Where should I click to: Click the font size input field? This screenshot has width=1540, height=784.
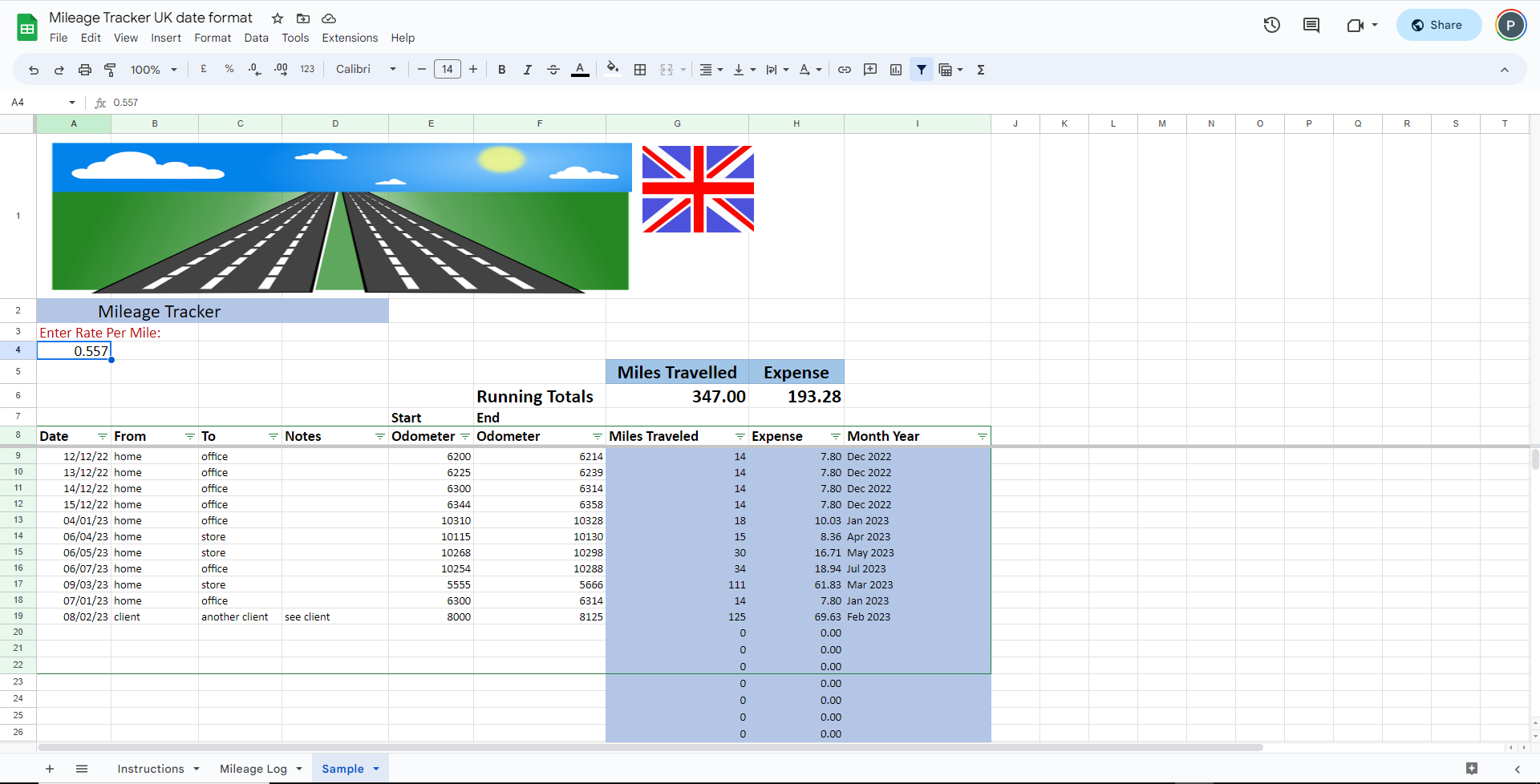tap(448, 70)
